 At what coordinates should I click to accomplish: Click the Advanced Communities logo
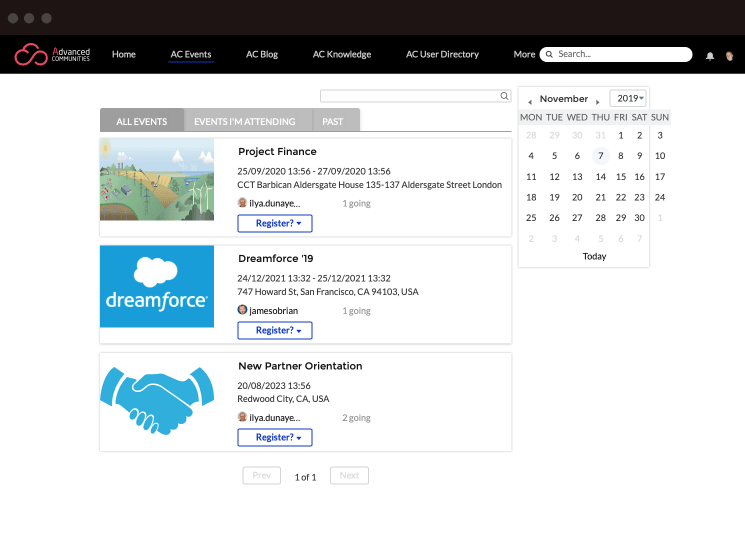[x=52, y=54]
